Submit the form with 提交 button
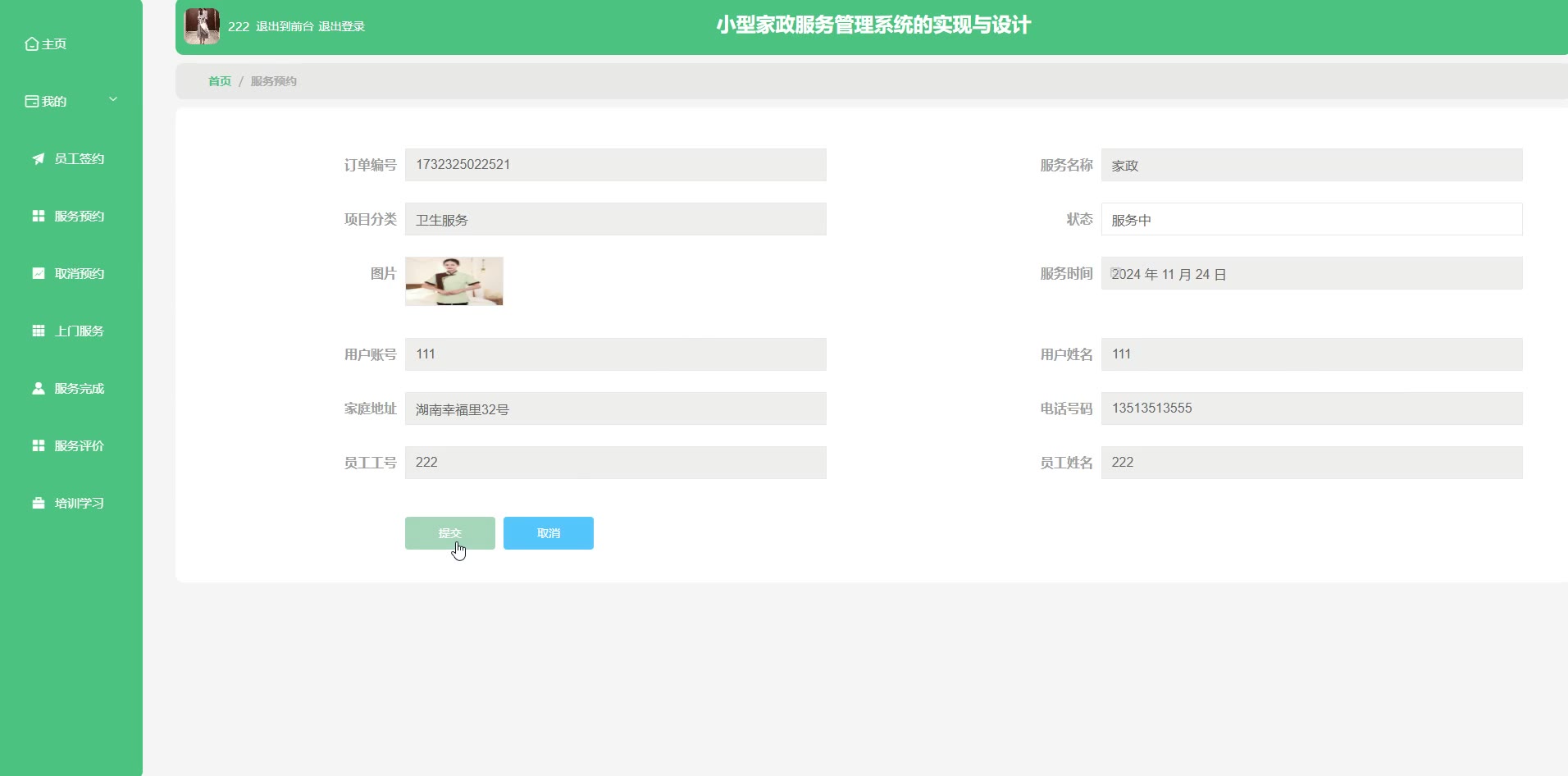 coord(450,533)
